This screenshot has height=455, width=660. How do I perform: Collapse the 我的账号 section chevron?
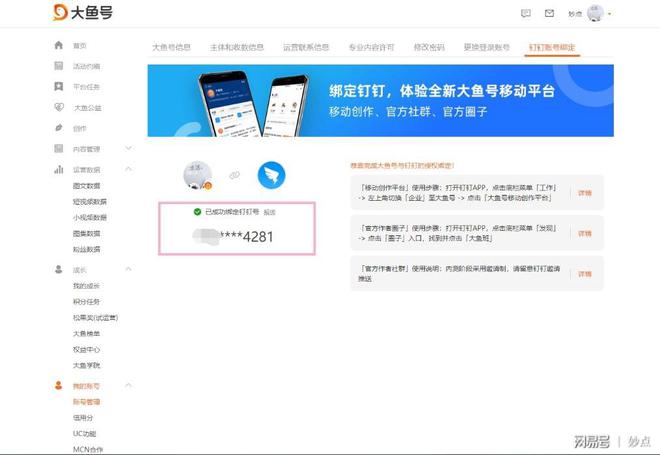(x=129, y=385)
